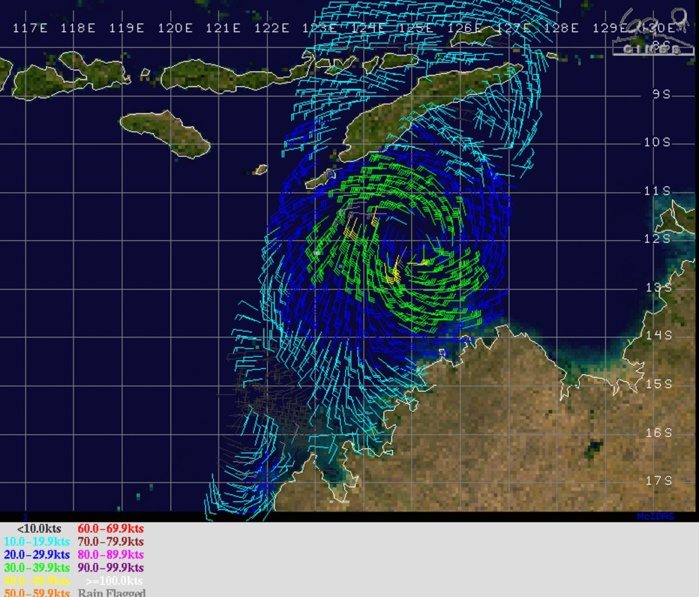699x597 pixels.
Task: Select the 20.0-29.9kts blue legend entry
Action: pos(37,554)
